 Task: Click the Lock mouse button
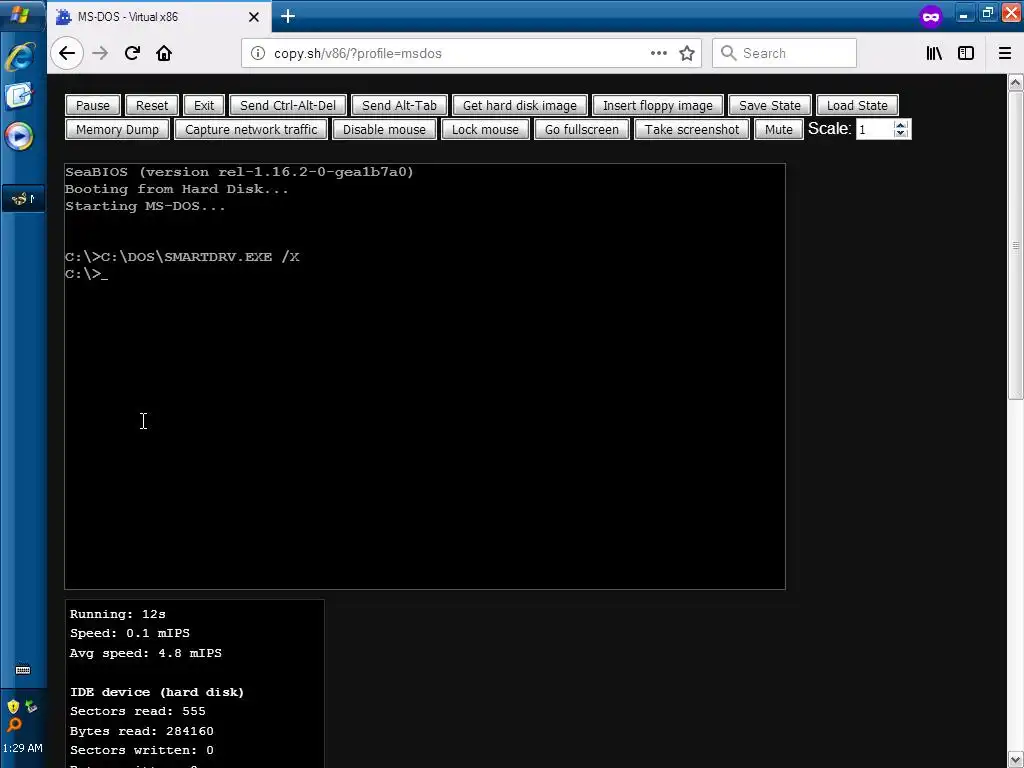pyautogui.click(x=485, y=129)
